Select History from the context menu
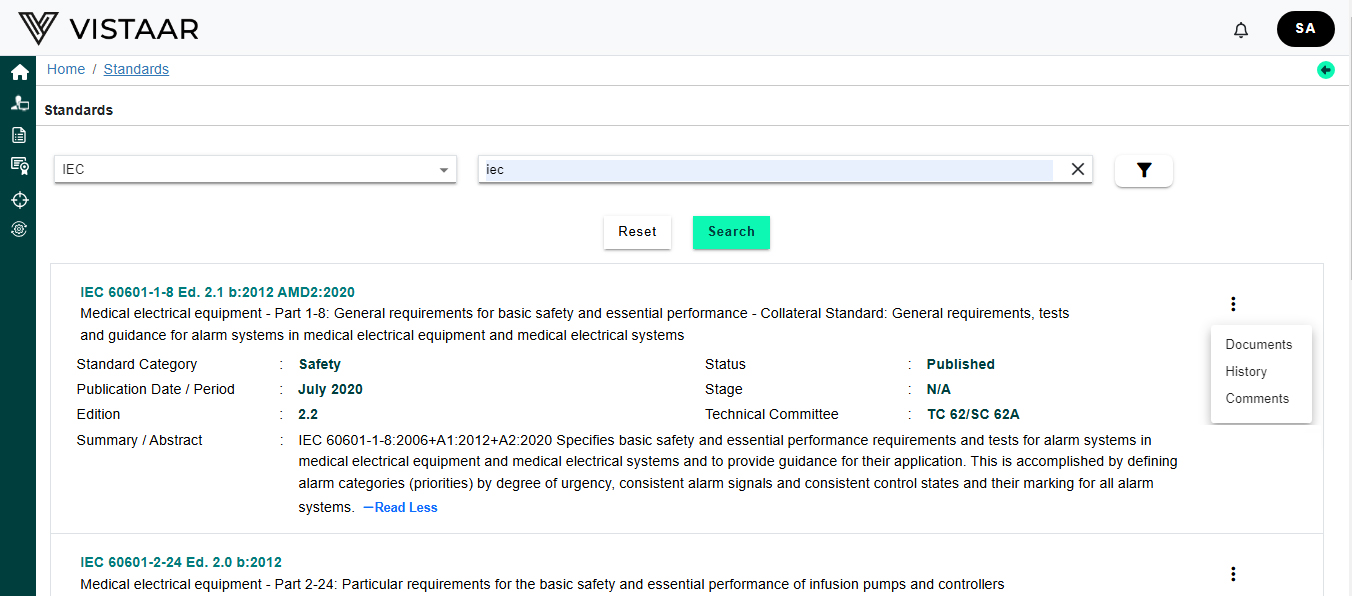This screenshot has height=596, width=1352. click(1246, 371)
